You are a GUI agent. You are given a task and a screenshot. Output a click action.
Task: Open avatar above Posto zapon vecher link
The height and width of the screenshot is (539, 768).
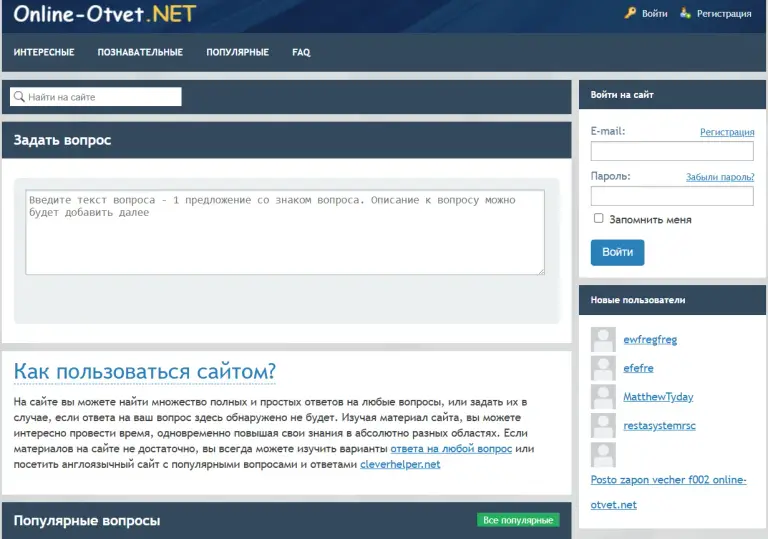[x=603, y=454]
